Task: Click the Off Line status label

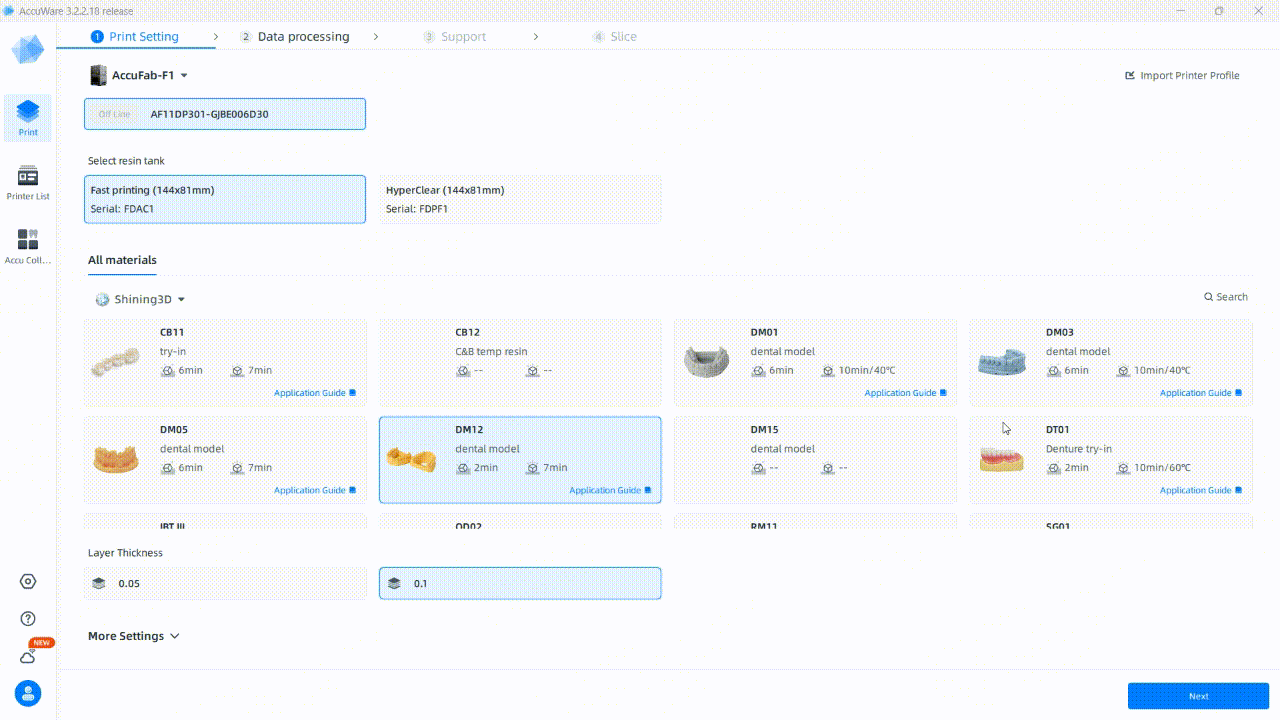Action: [x=114, y=114]
